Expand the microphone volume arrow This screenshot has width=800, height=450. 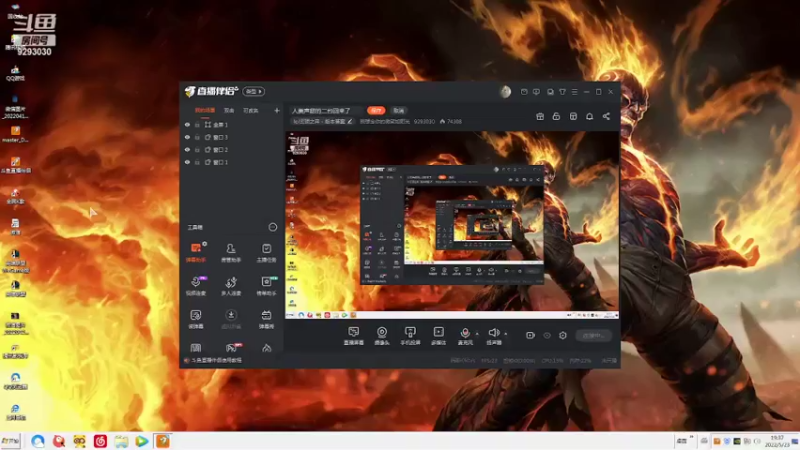[477, 334]
